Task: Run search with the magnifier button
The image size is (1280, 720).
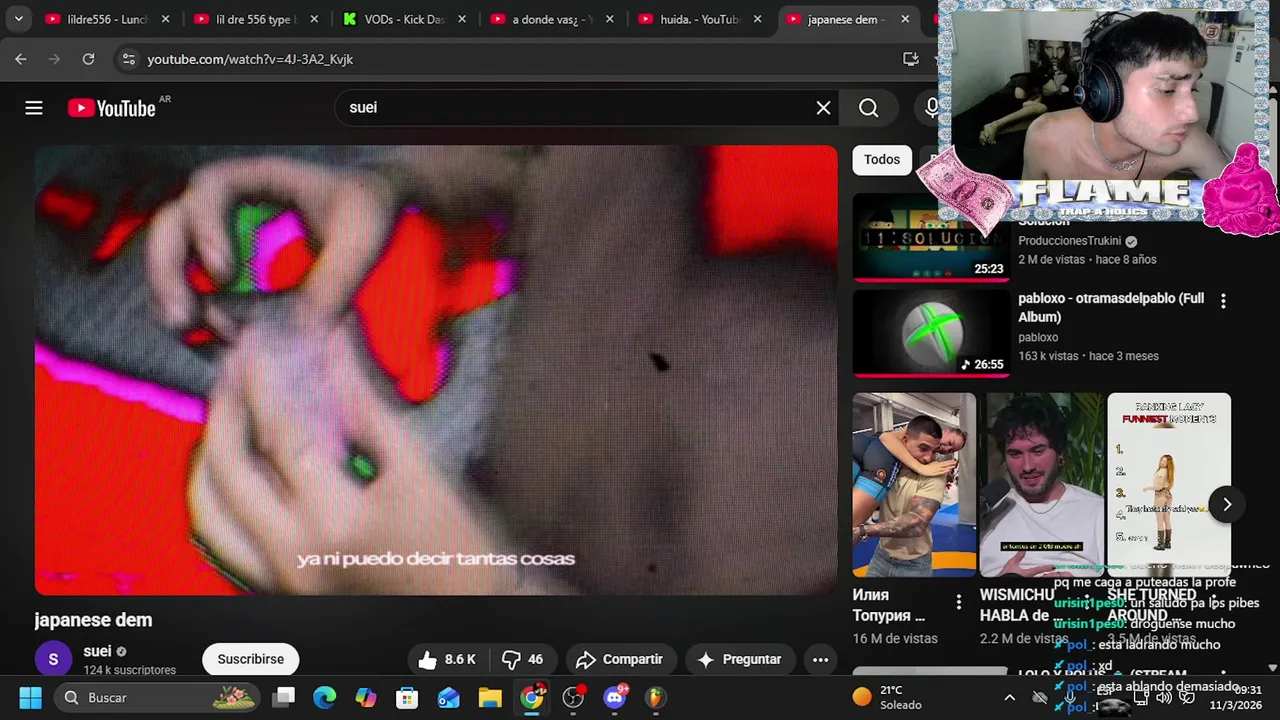Action: tap(869, 108)
